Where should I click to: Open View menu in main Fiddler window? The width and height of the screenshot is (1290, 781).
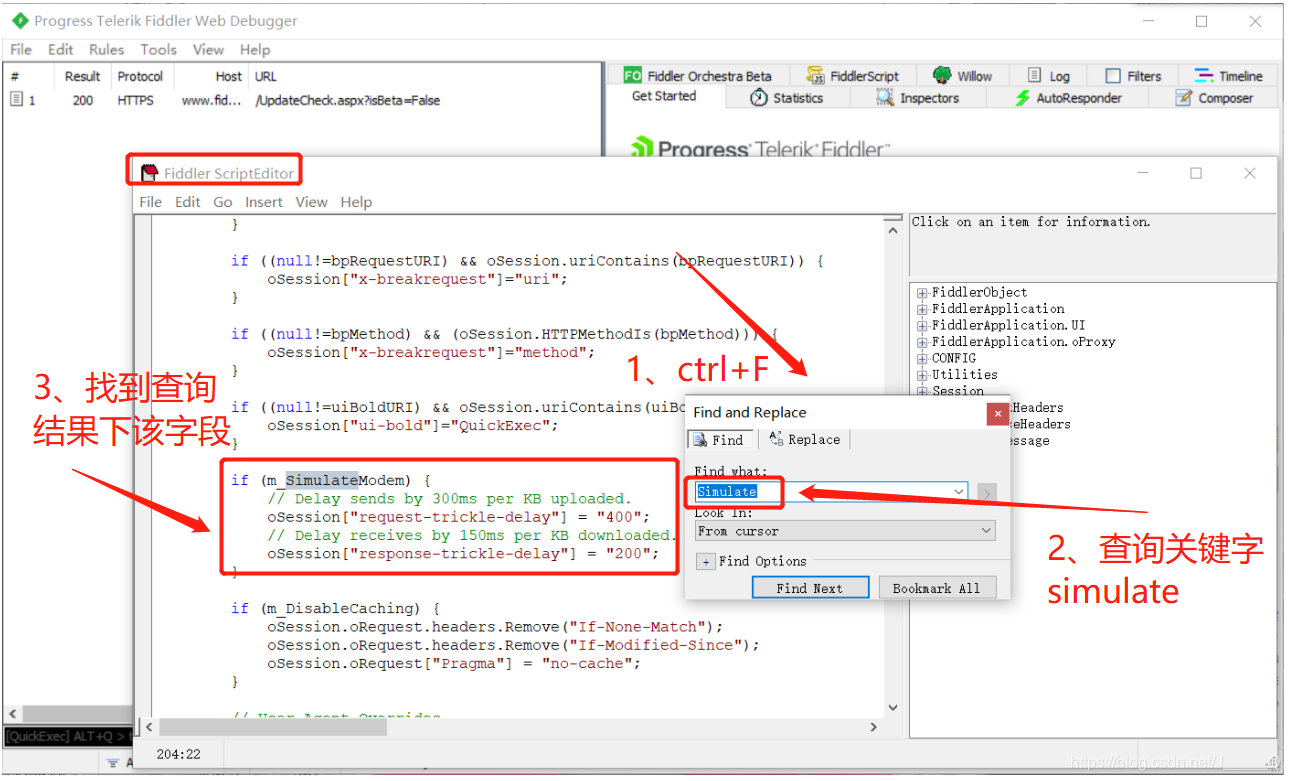208,49
